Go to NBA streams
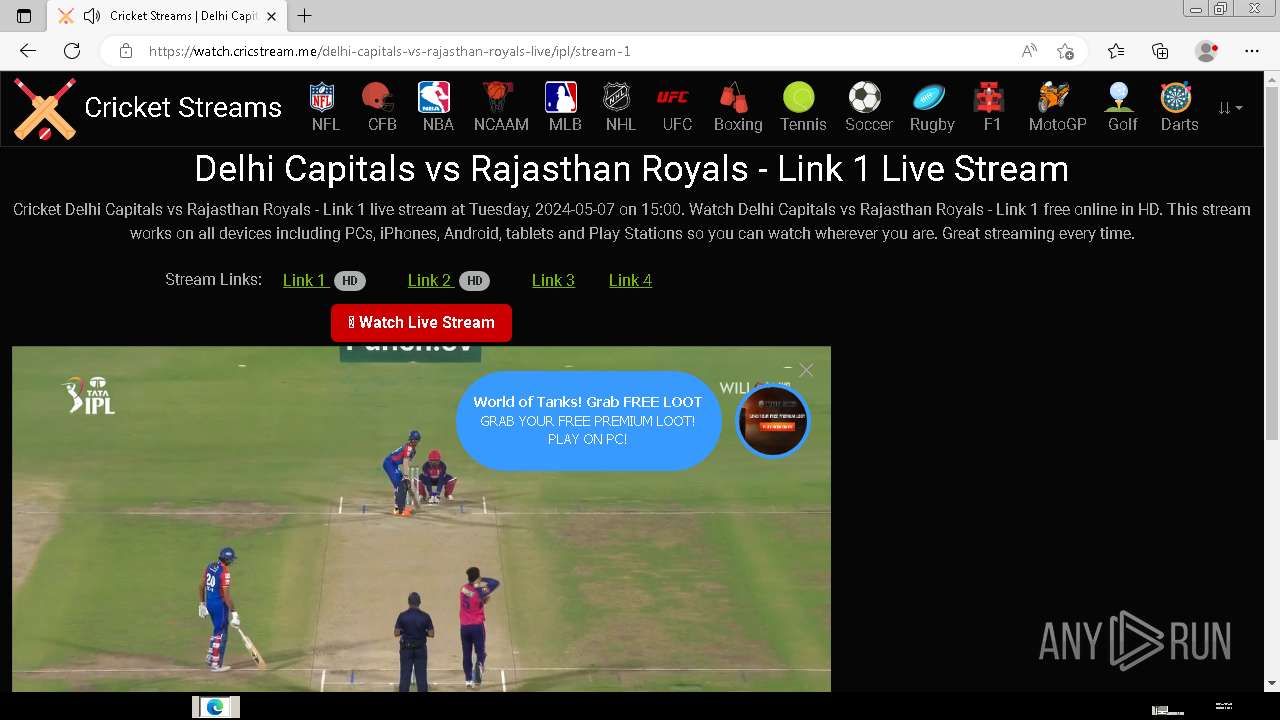The width and height of the screenshot is (1280, 720). click(x=437, y=107)
